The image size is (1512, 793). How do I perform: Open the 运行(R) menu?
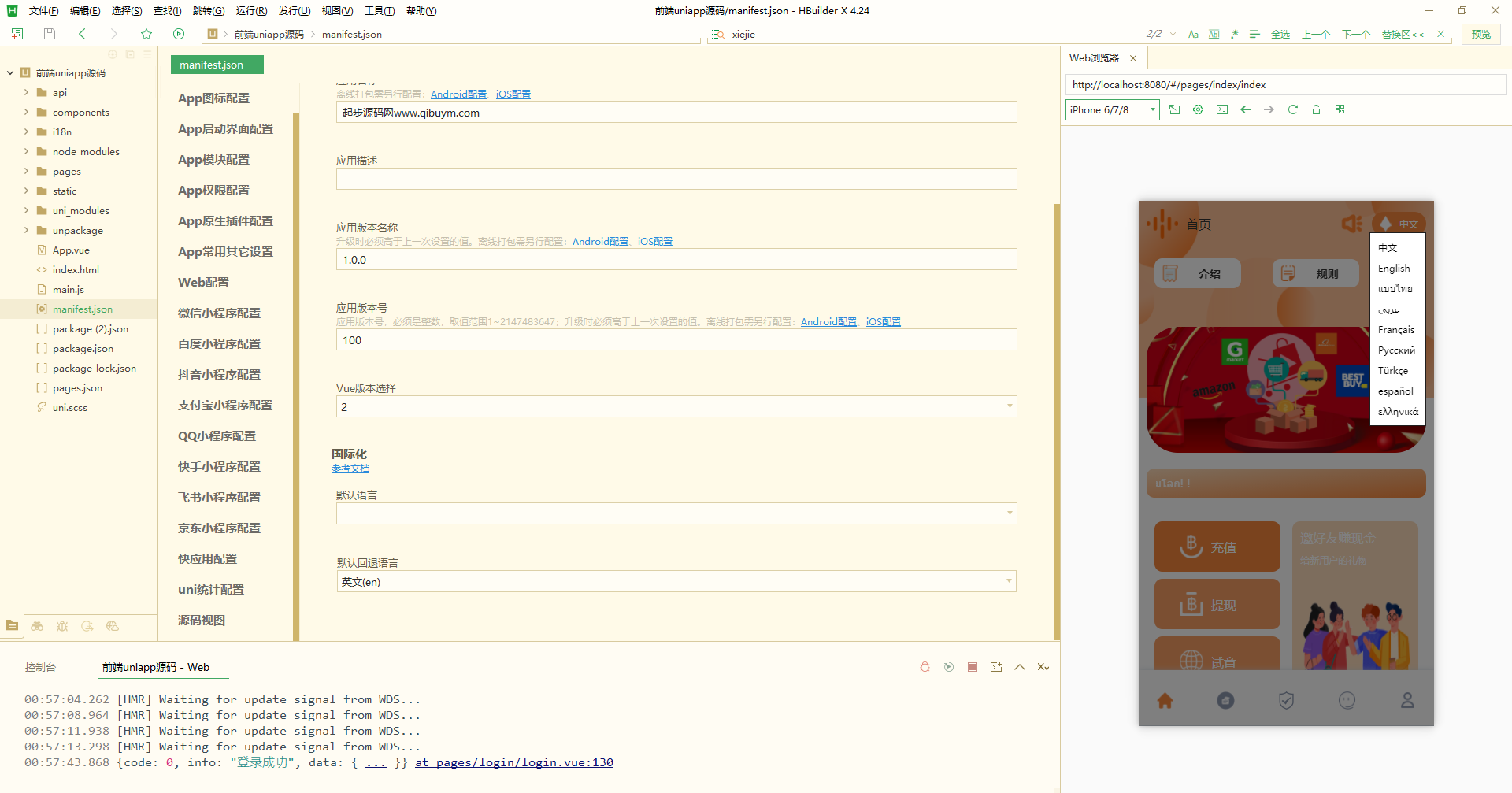tap(251, 10)
